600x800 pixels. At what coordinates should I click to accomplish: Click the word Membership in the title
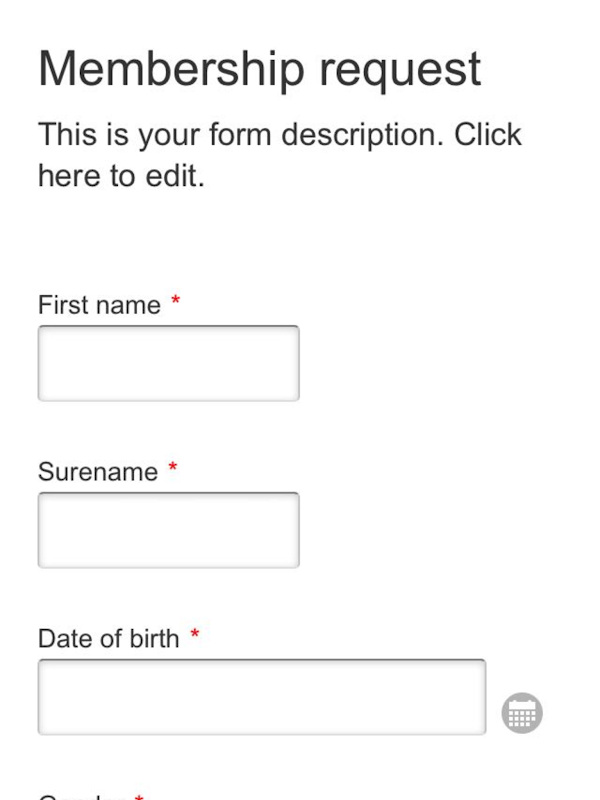[x=171, y=69]
